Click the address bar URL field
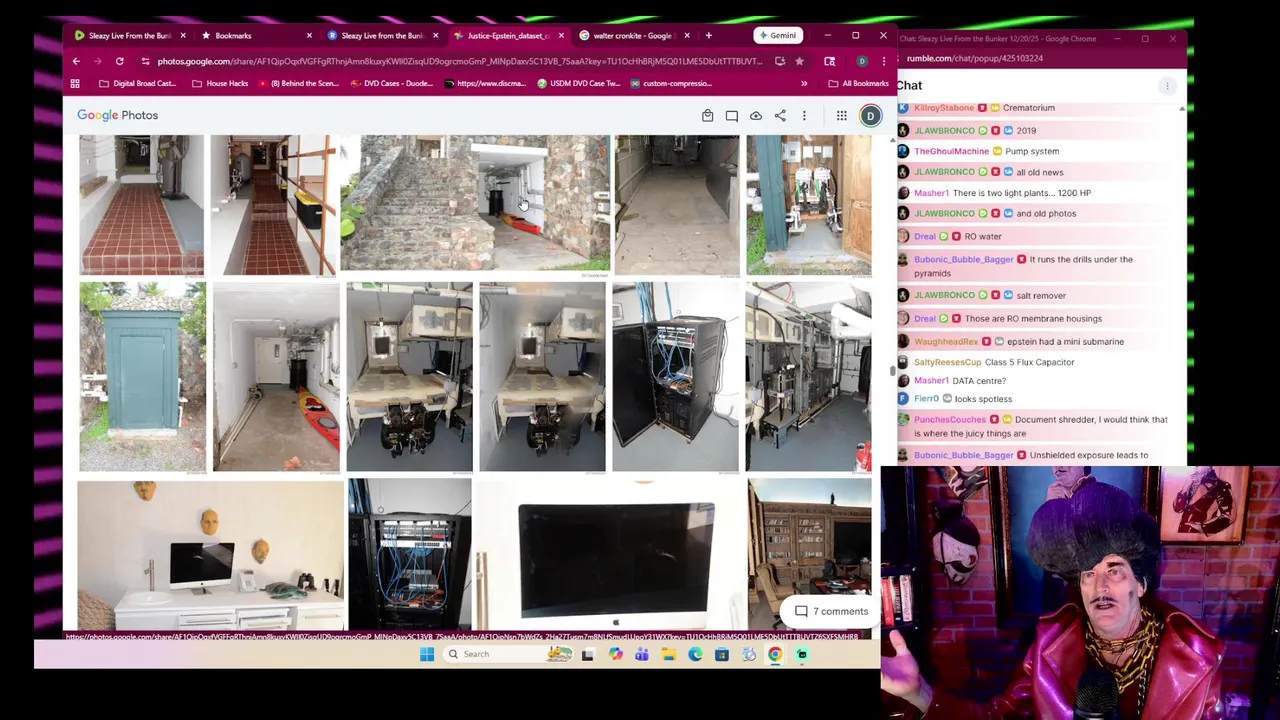 (x=459, y=61)
